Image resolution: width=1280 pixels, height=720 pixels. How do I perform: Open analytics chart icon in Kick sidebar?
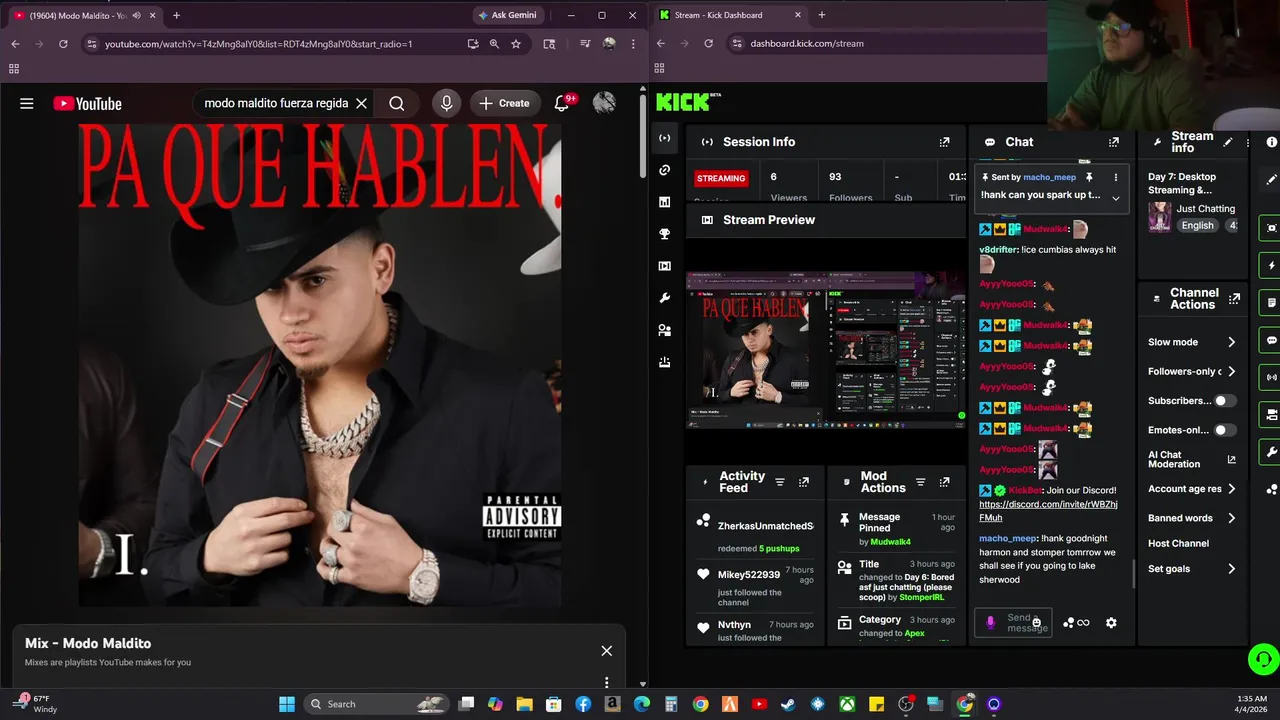pyautogui.click(x=665, y=202)
